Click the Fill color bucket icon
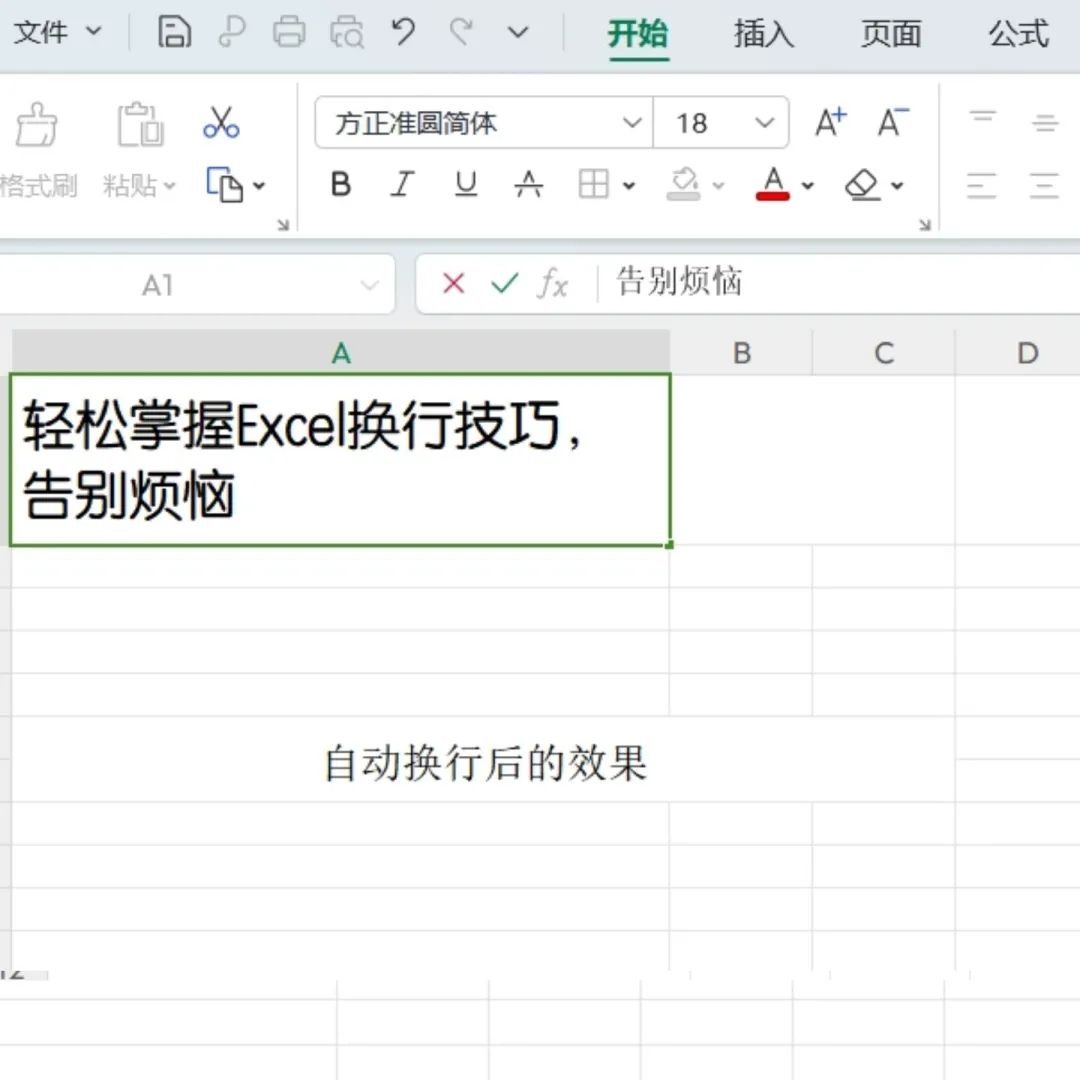Screen dimensions: 1080x1080 684,185
